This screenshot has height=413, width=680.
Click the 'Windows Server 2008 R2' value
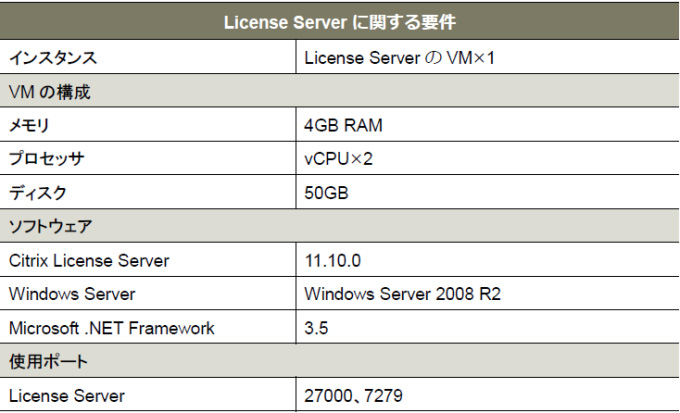pos(402,294)
